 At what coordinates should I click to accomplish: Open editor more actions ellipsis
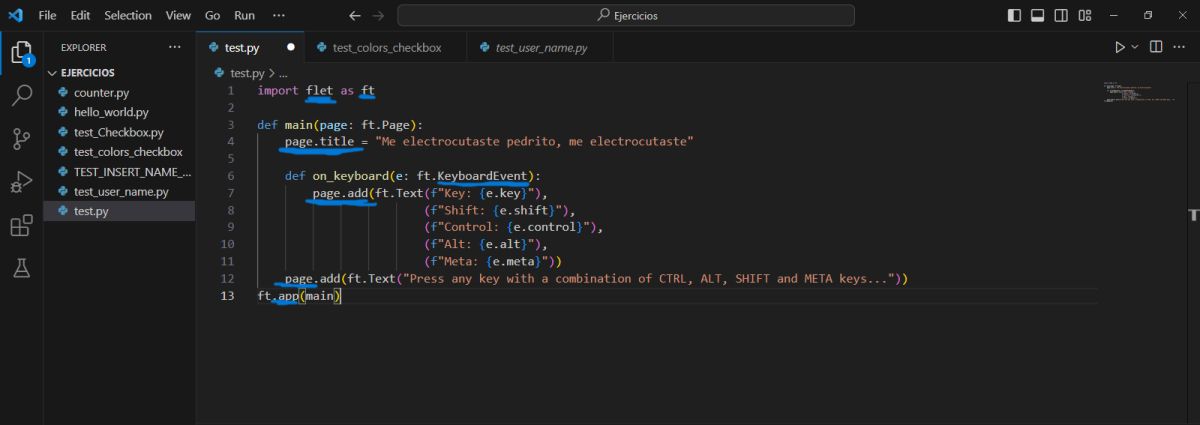click(1180, 47)
